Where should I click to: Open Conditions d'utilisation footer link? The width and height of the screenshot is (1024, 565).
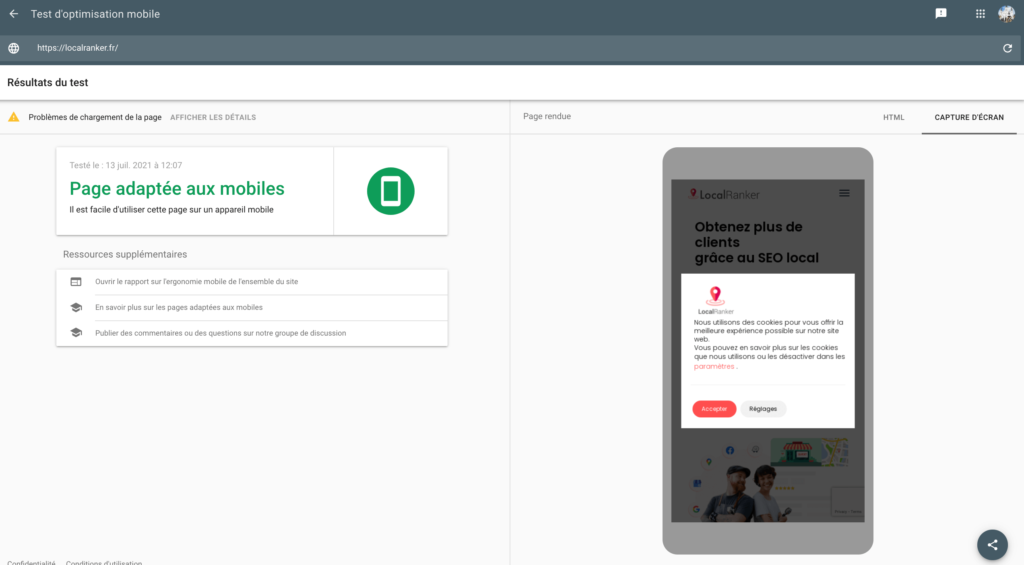[104, 562]
